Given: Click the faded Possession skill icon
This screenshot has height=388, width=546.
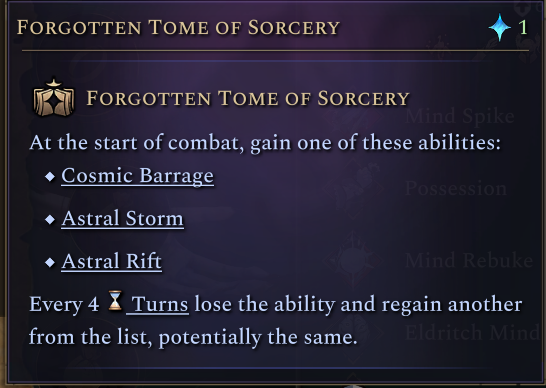Looking at the screenshot, I should click(353, 188).
